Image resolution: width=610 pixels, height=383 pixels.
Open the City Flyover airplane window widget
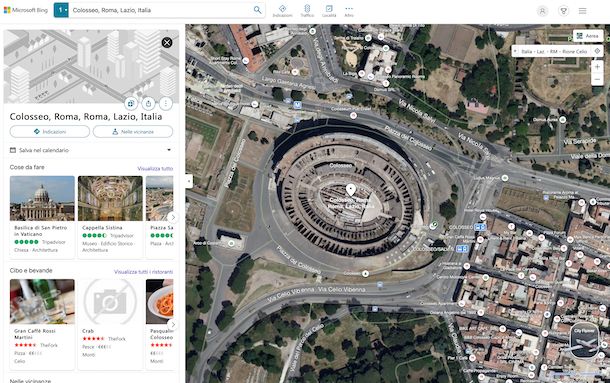coord(584,341)
